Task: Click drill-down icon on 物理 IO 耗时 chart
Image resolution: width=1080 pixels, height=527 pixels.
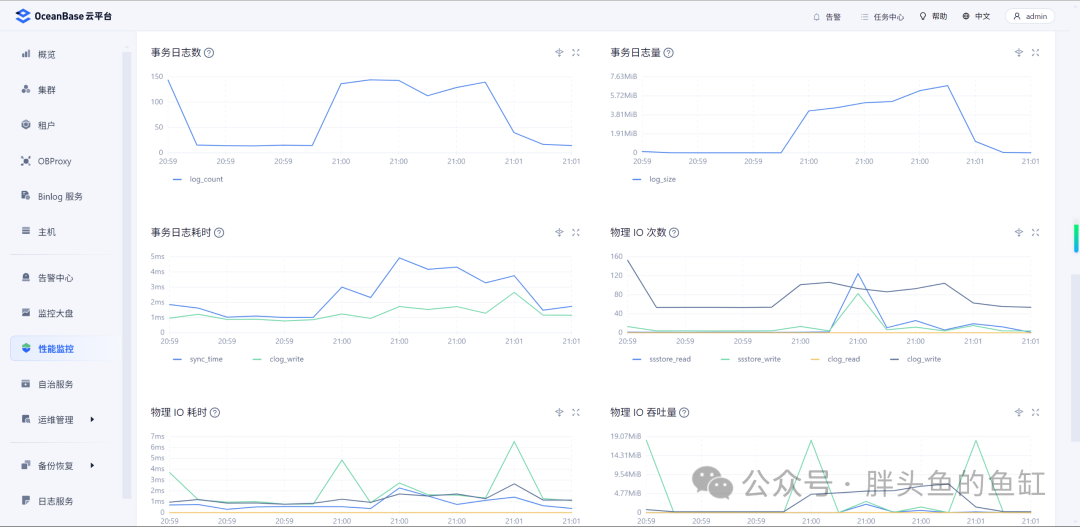Action: (559, 413)
